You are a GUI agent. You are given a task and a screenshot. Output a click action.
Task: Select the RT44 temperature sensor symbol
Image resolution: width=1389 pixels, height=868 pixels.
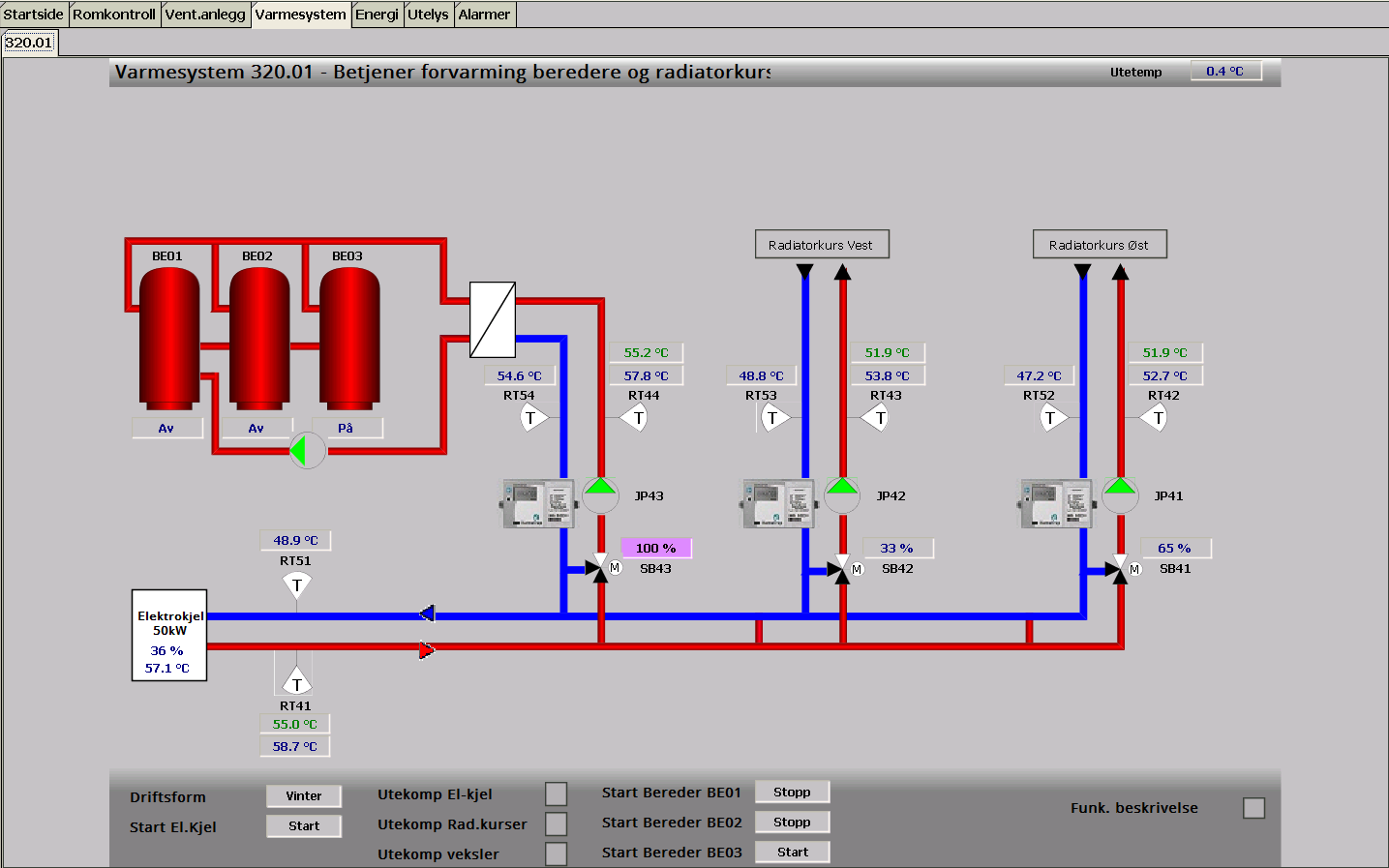pos(635,418)
